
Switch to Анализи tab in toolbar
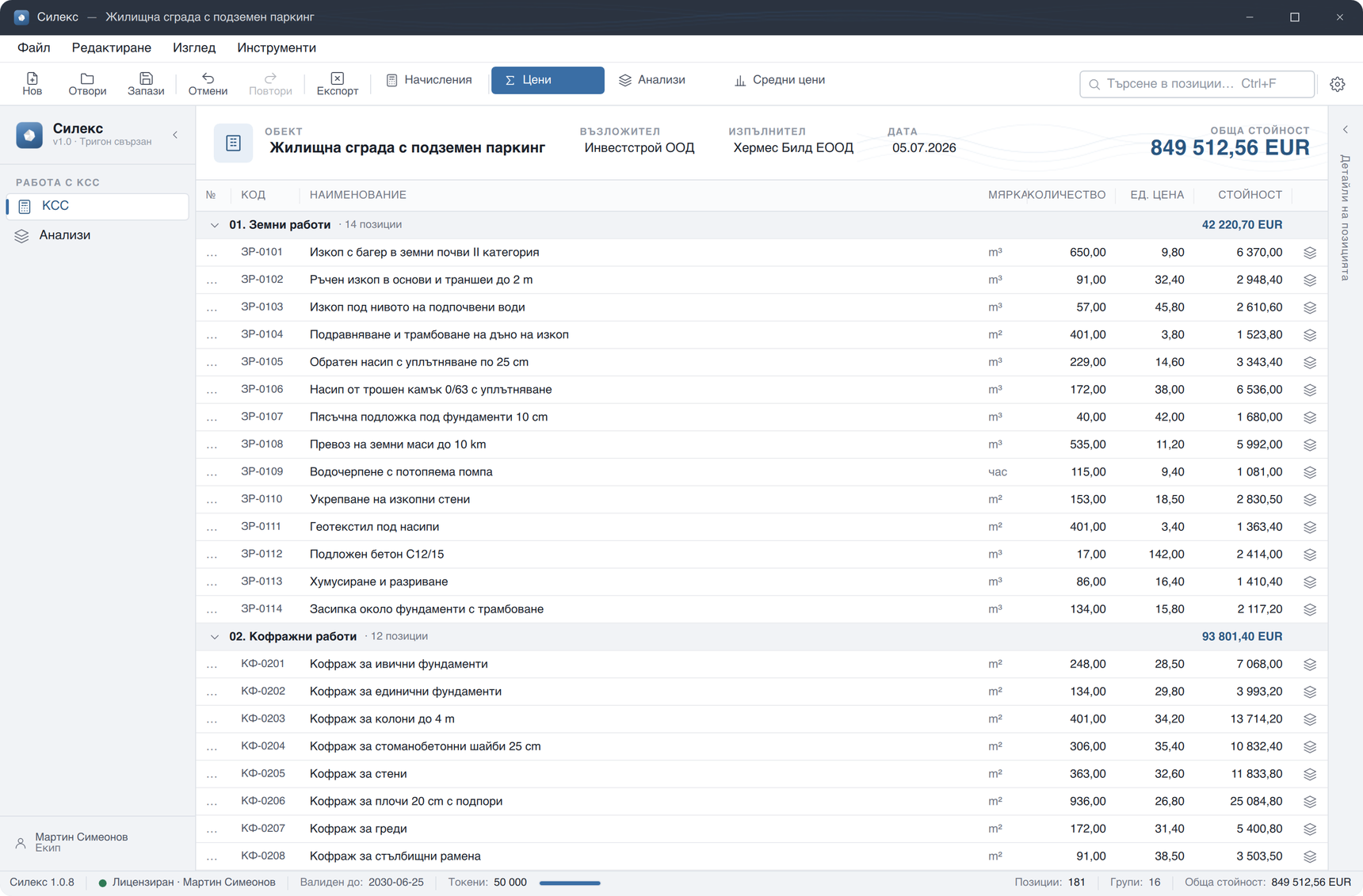tap(652, 80)
